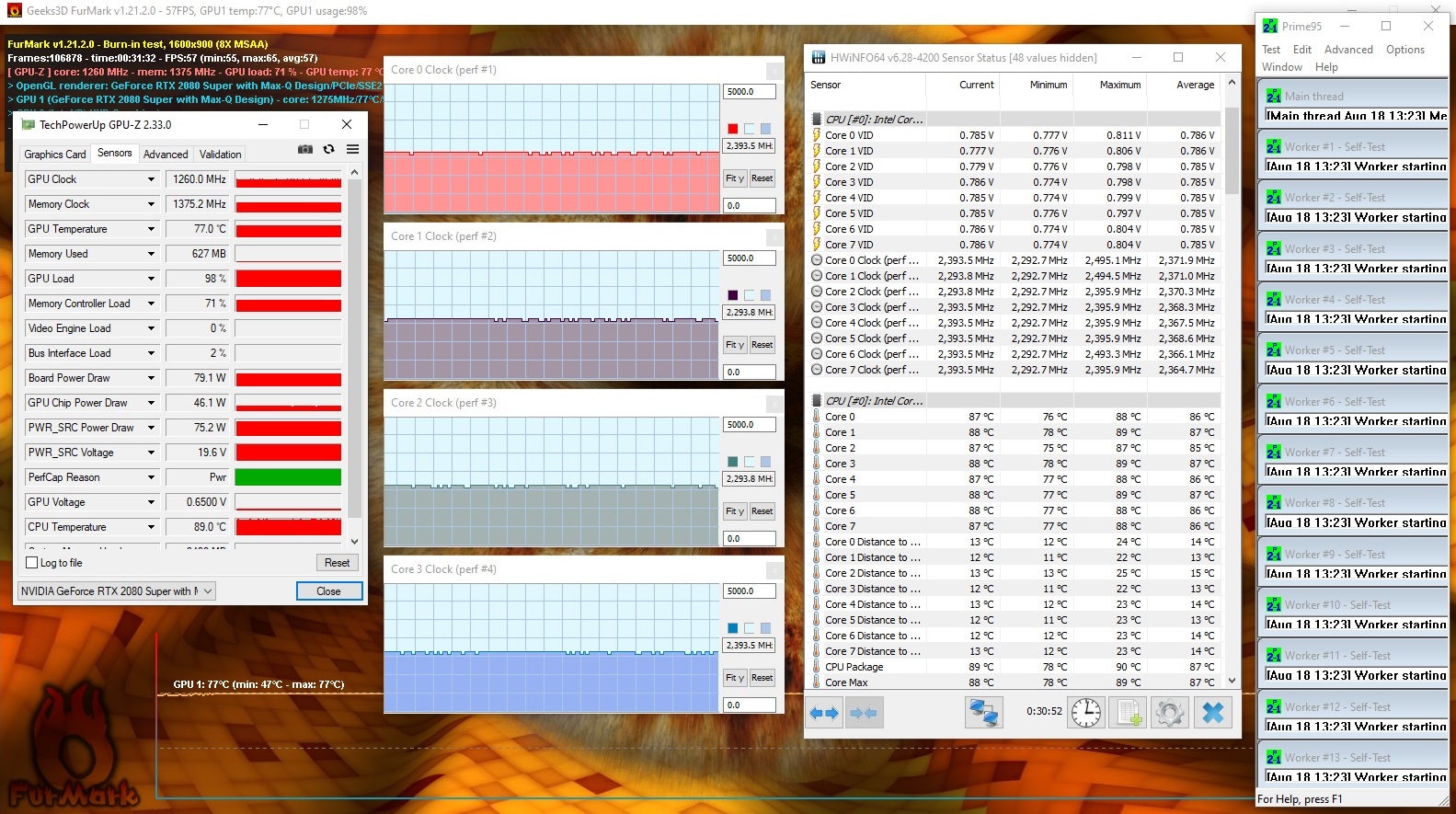Image resolution: width=1456 pixels, height=814 pixels.
Task: Click Fit y on Core 0 Clock graph
Action: [x=734, y=178]
